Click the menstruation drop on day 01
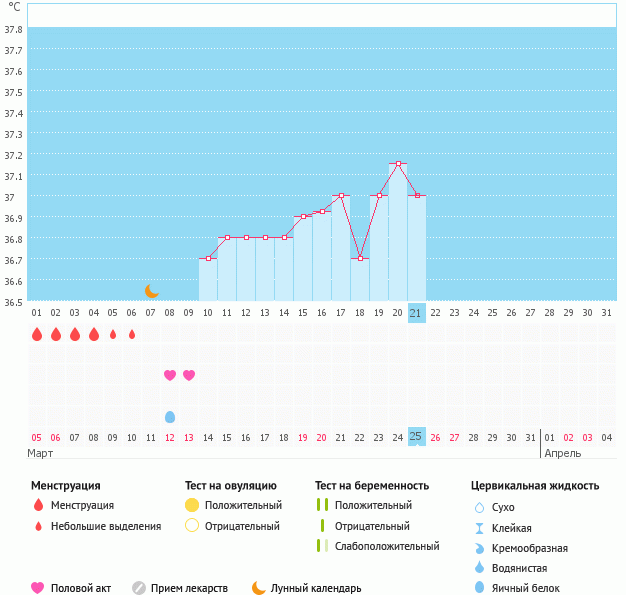 (x=37, y=334)
